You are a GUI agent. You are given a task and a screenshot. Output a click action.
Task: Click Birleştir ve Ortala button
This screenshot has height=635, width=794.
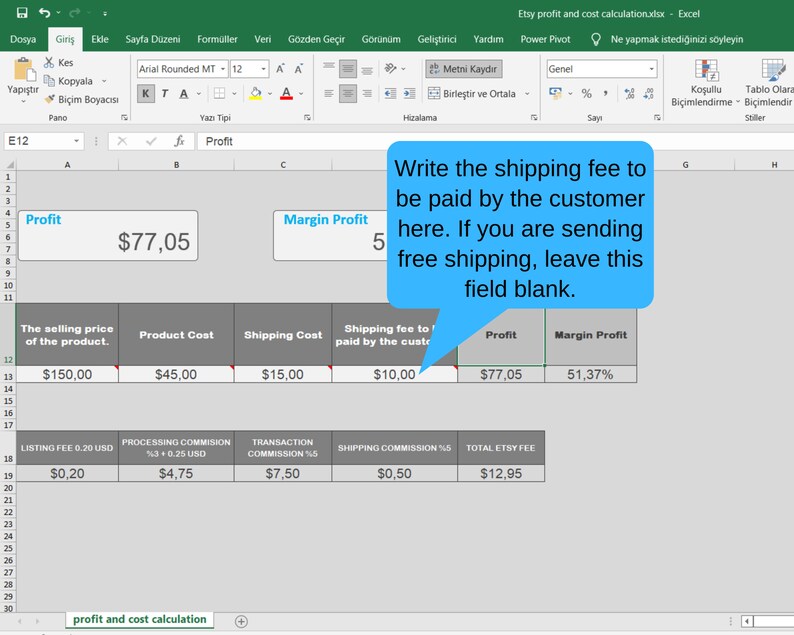(472, 93)
